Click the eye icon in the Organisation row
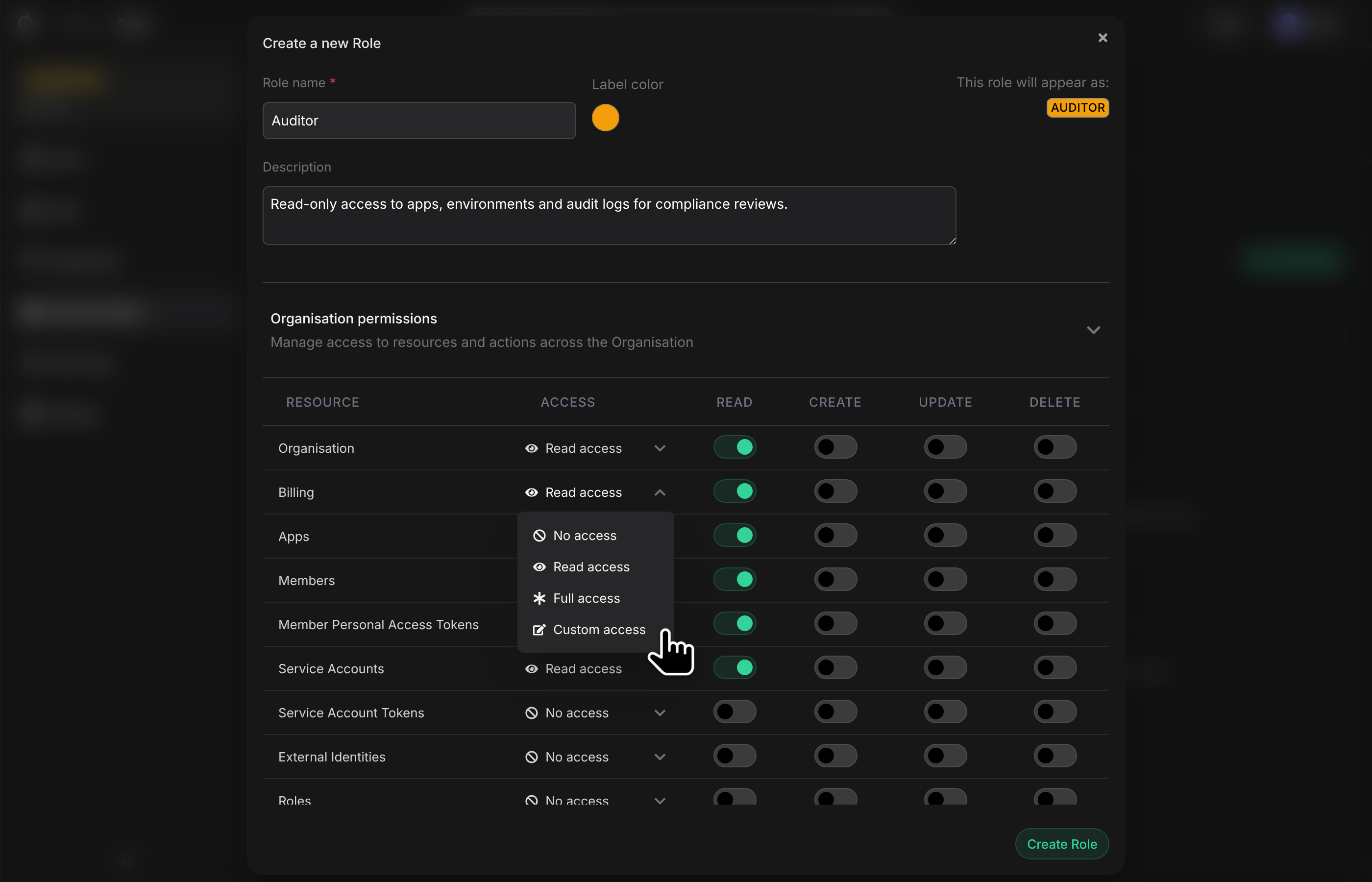The image size is (1372, 882). click(x=531, y=448)
